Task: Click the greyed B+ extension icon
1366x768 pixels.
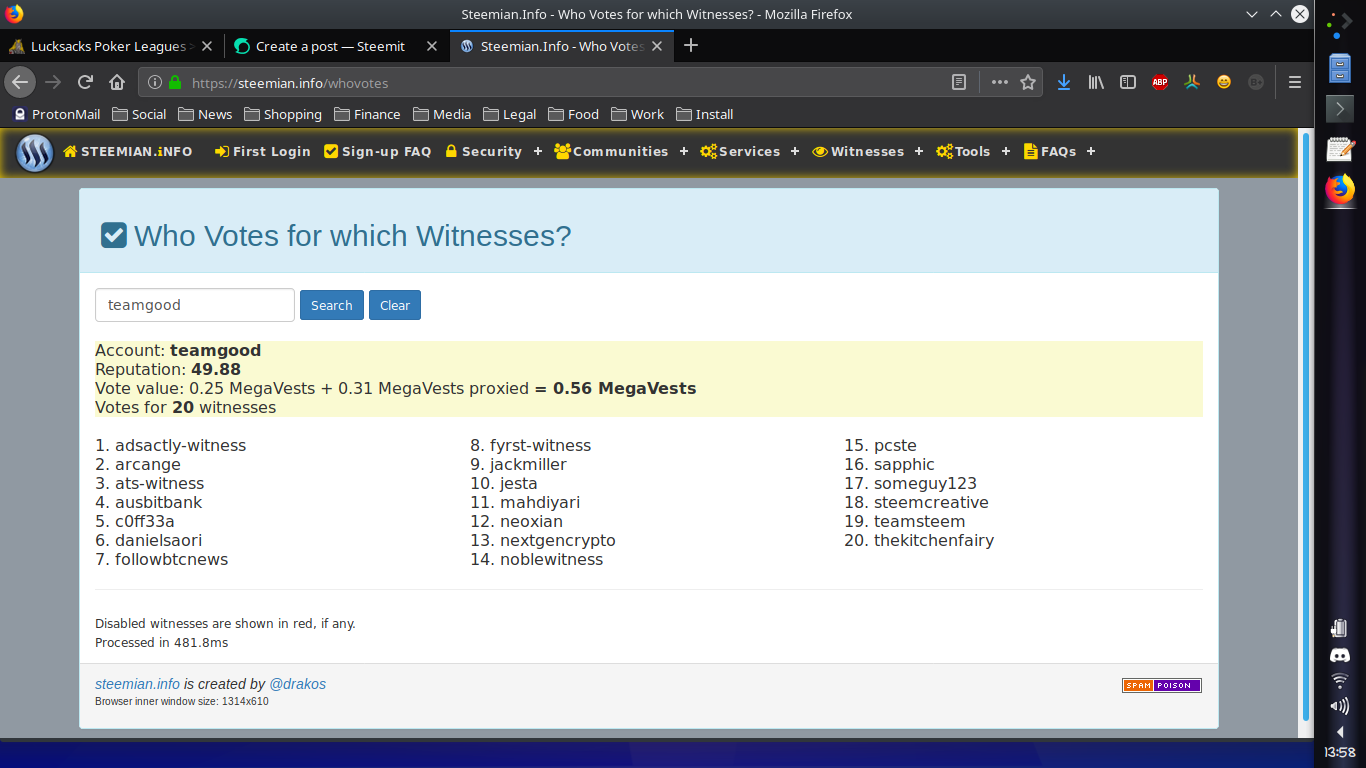Action: click(x=1256, y=82)
